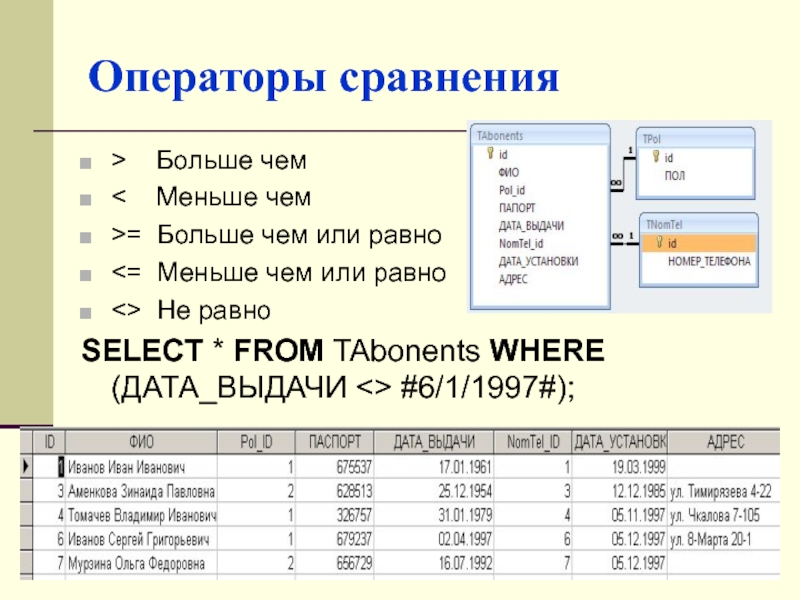
Task: Click the Pol_ID column header
Action: coord(257,442)
